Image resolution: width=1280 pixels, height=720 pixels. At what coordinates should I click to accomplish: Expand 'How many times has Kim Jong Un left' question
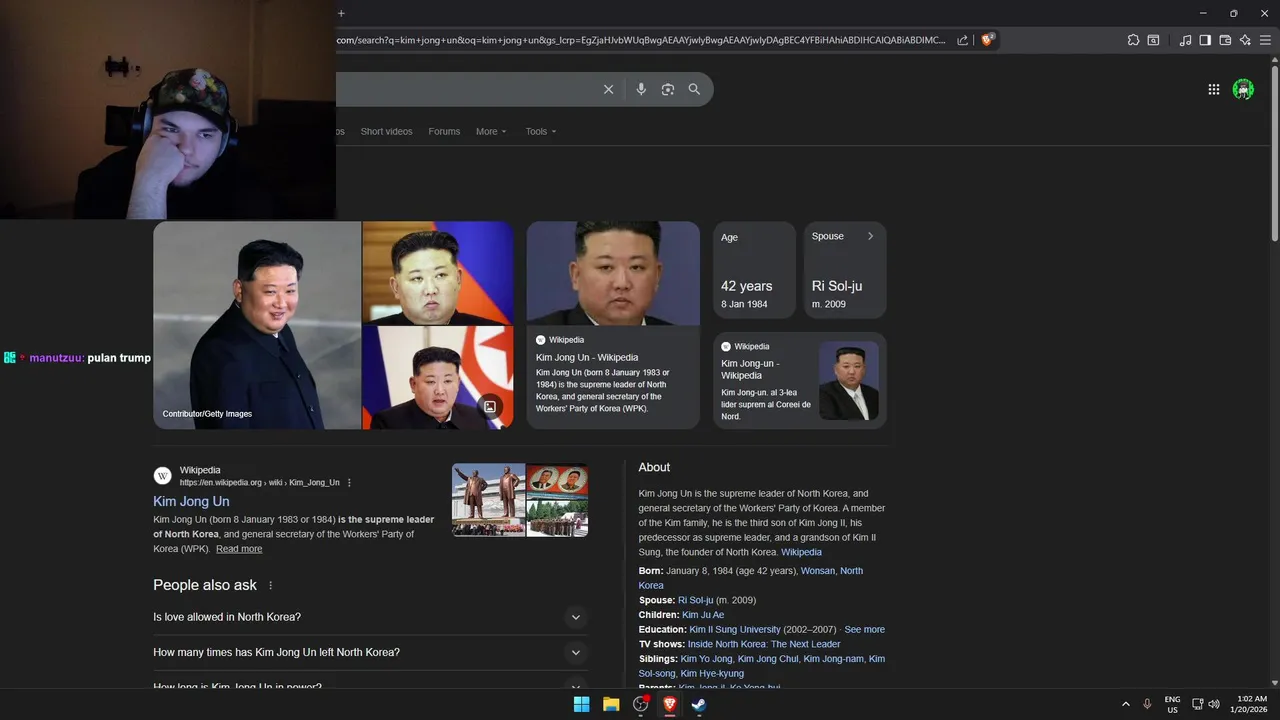click(370, 653)
